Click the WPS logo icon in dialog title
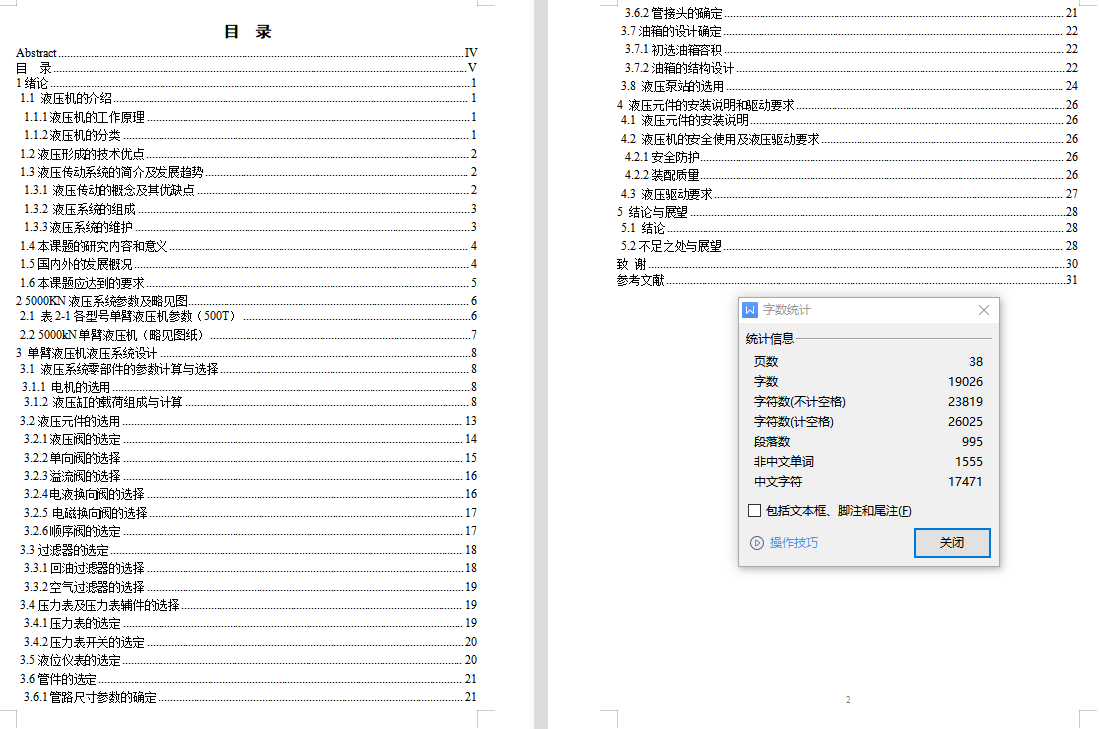The width and height of the screenshot is (1099, 729). (750, 310)
